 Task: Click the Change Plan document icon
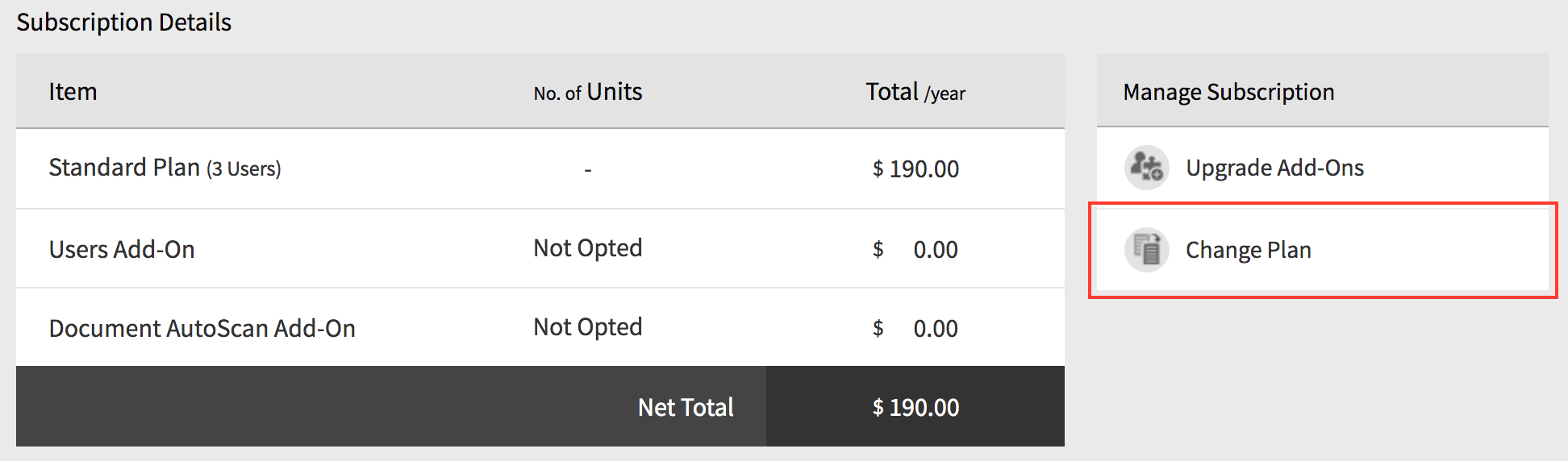coord(1146,250)
